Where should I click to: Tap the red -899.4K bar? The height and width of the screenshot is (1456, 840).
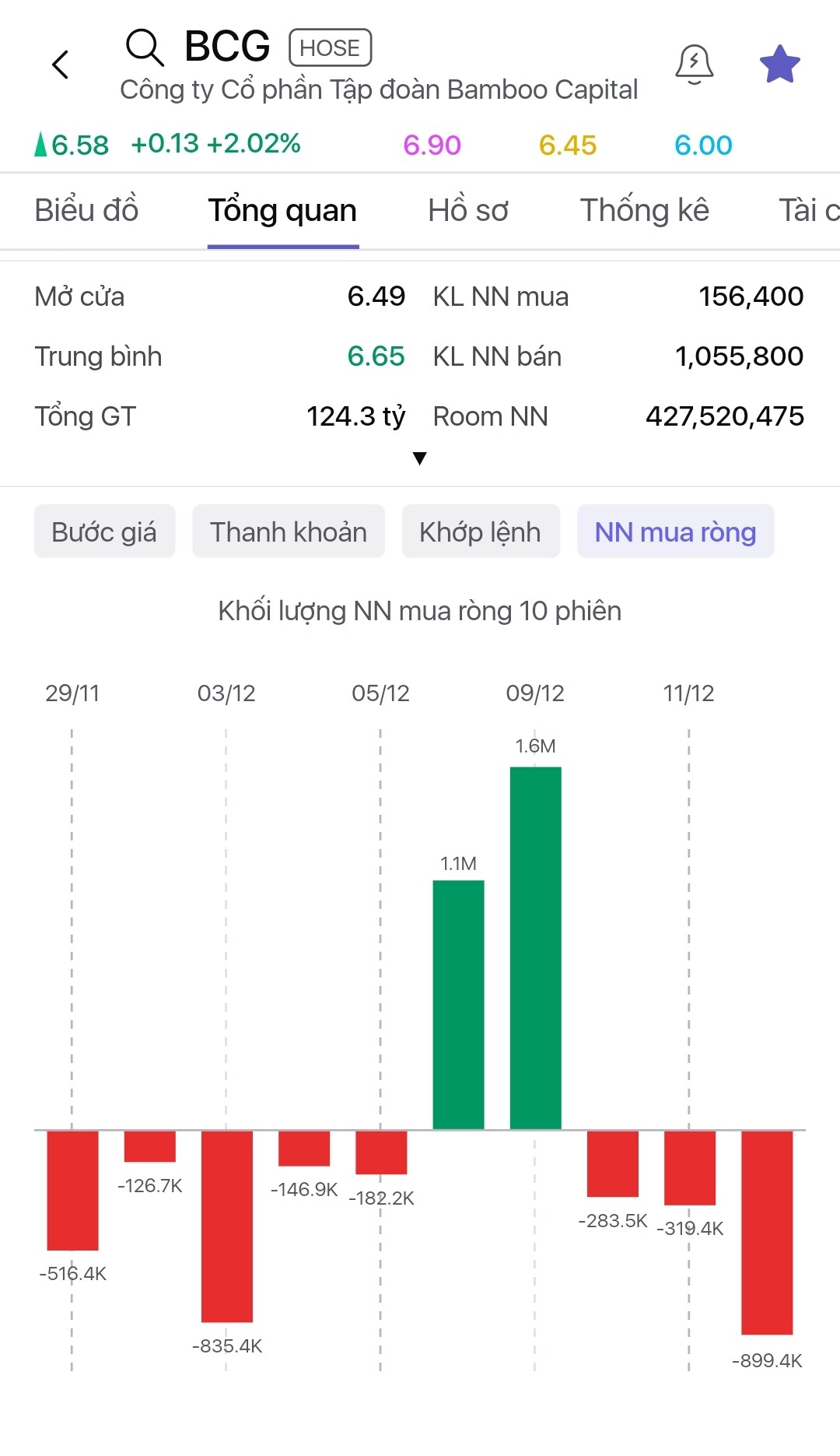767,1232
